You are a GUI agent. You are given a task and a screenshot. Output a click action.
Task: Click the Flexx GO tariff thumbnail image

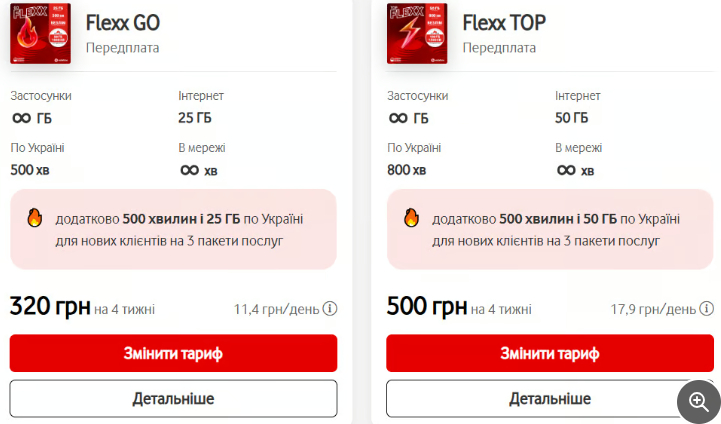point(41,34)
